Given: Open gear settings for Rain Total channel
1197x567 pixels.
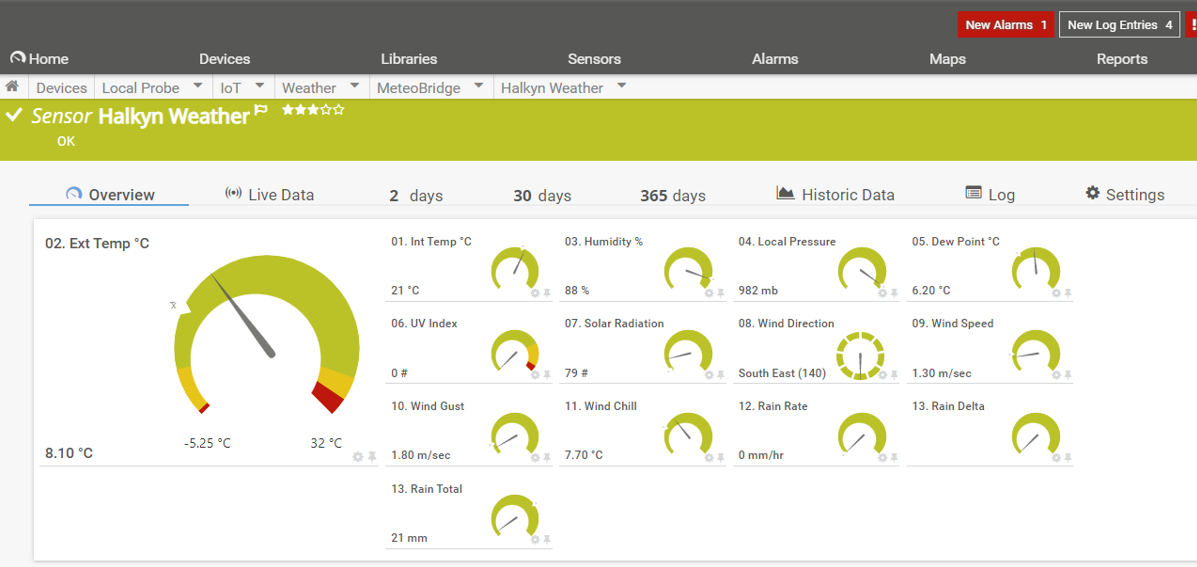Looking at the screenshot, I should click(x=535, y=540).
